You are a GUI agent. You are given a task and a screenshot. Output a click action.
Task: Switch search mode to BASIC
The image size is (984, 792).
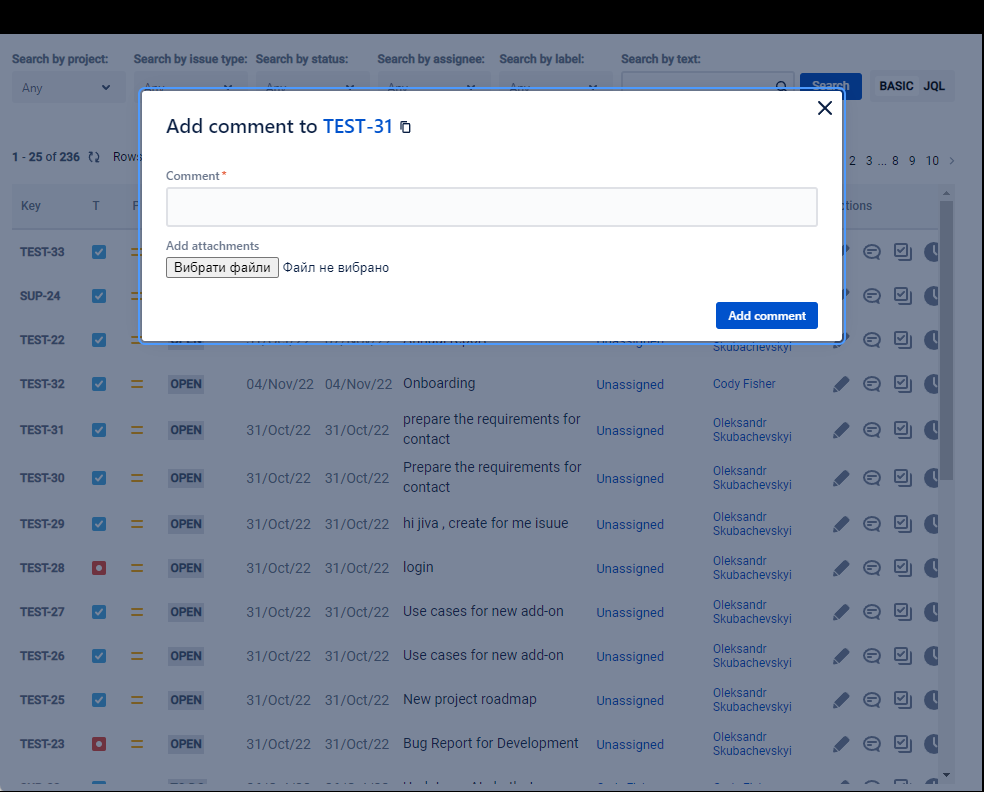[896, 86]
